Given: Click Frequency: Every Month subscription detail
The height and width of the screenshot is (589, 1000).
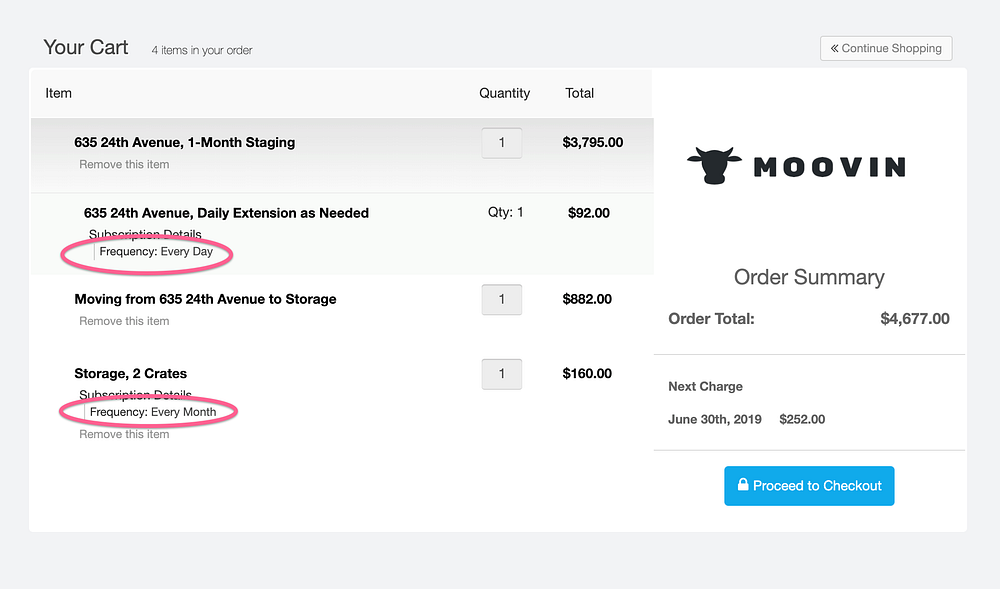Looking at the screenshot, I should click(x=153, y=412).
